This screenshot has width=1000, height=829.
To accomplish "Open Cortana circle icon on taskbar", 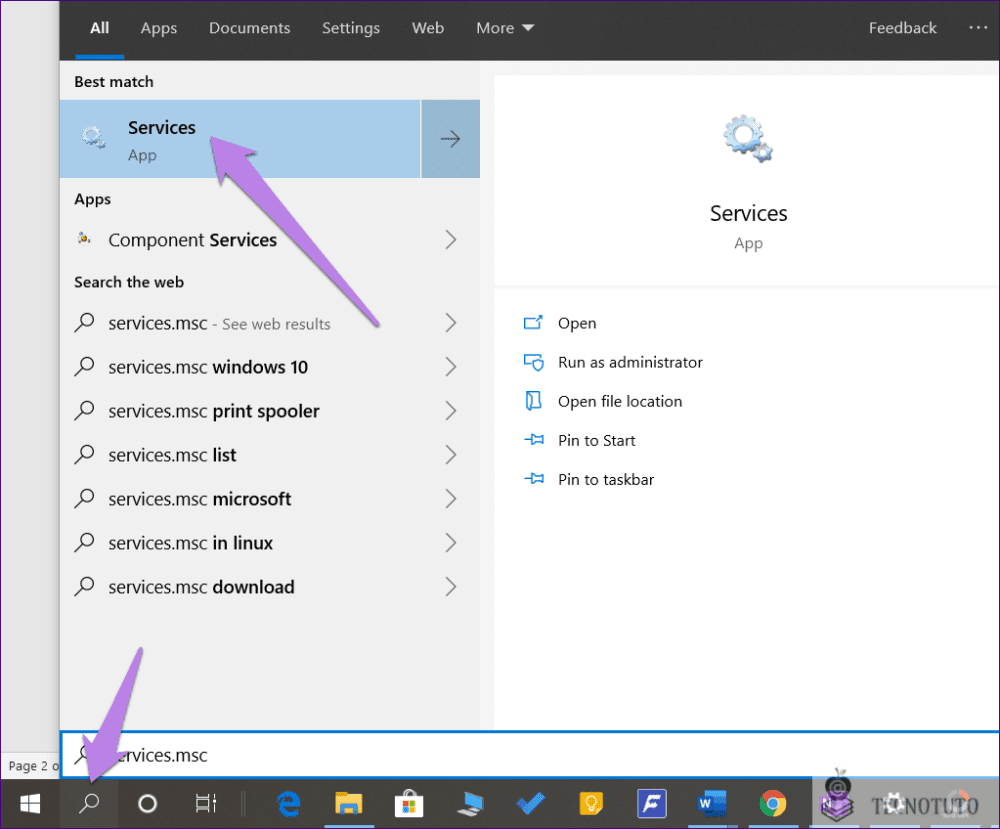I will point(147,803).
